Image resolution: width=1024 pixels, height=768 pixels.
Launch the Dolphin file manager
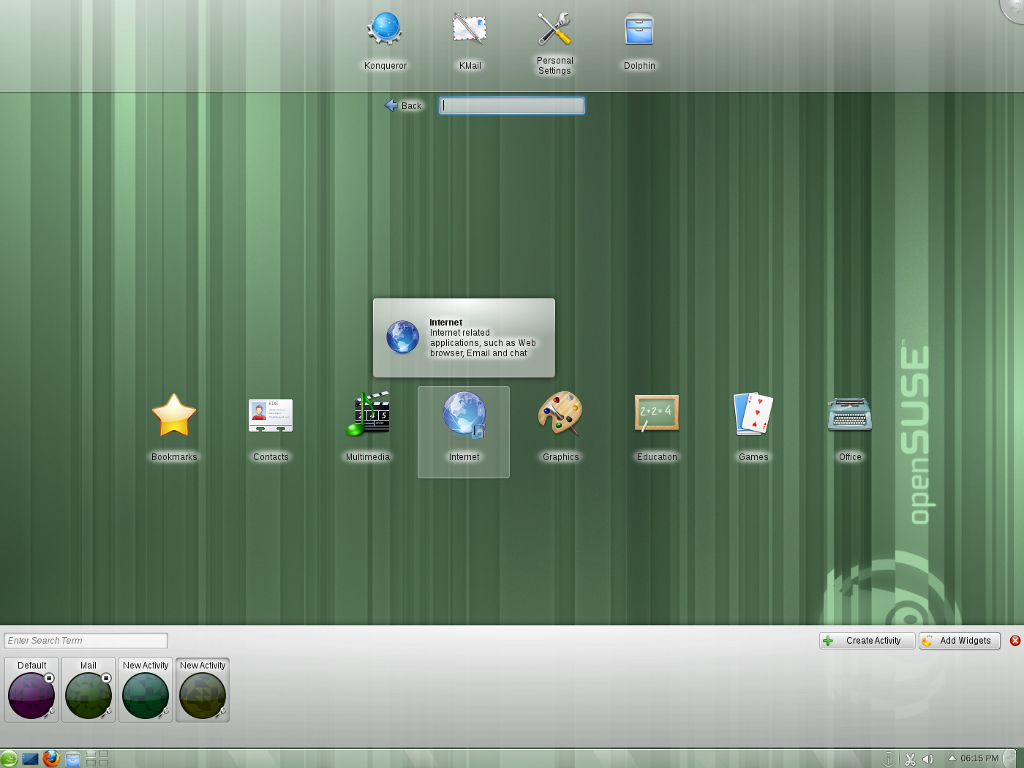[x=639, y=30]
